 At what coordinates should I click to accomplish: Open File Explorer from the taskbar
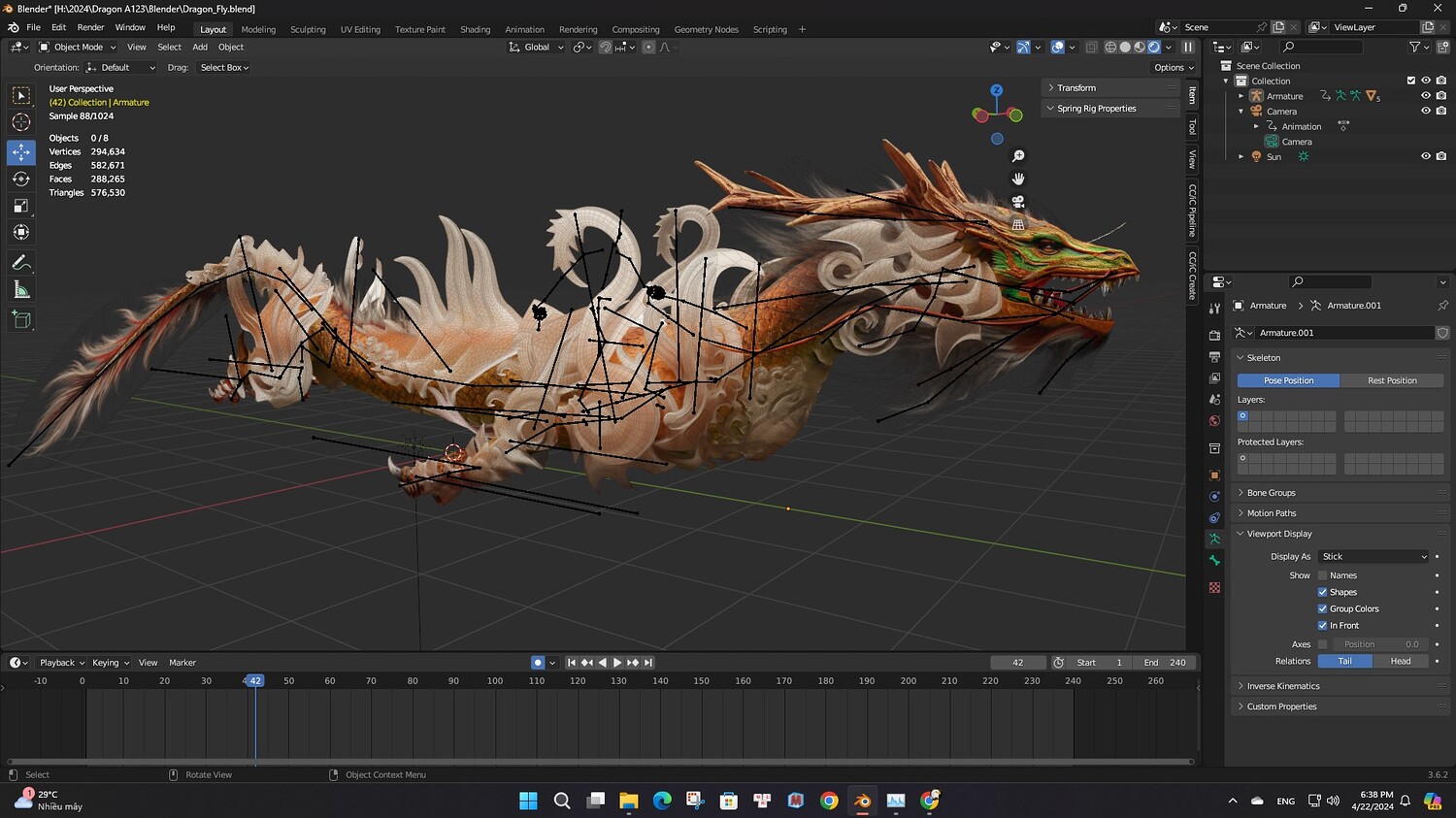[628, 801]
